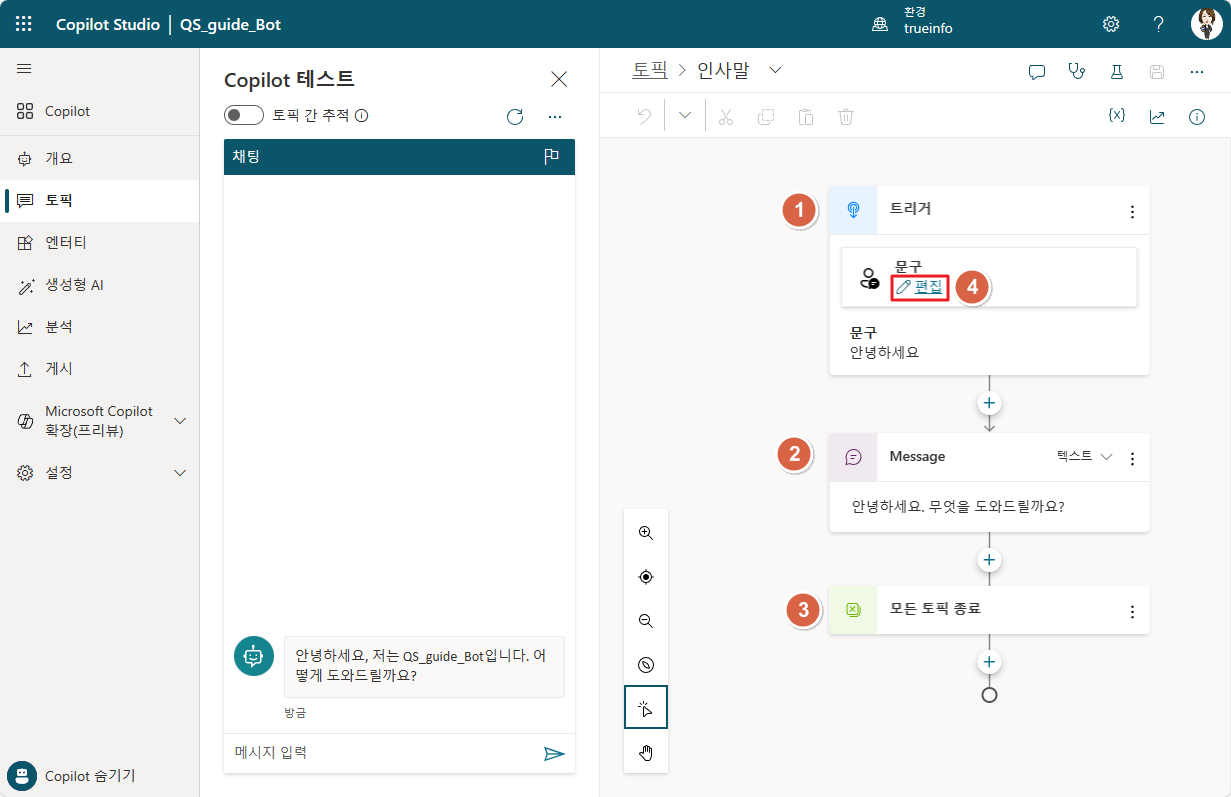1231x797 pixels.
Task: Open 모든 토픽 종료 node options menu
Action: (1132, 612)
